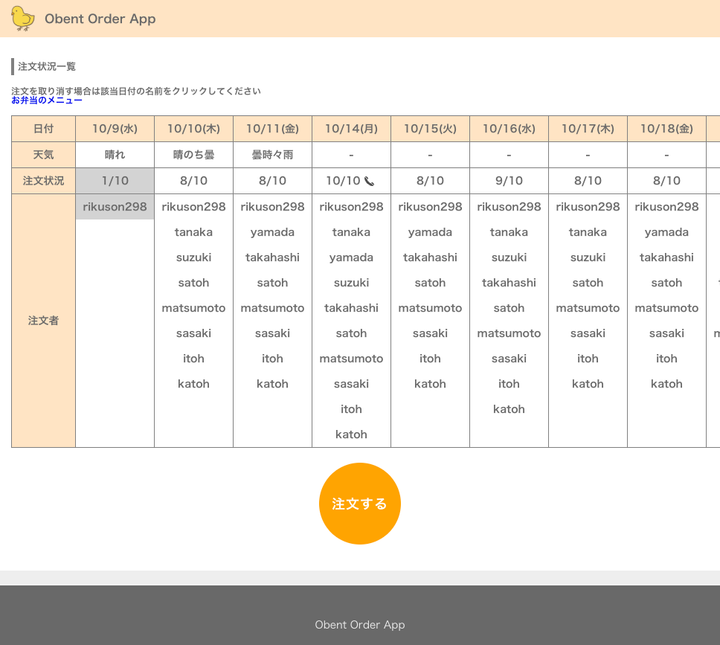The height and width of the screenshot is (645, 720).
Task: Click the 注文者 row header
Action: (44, 320)
